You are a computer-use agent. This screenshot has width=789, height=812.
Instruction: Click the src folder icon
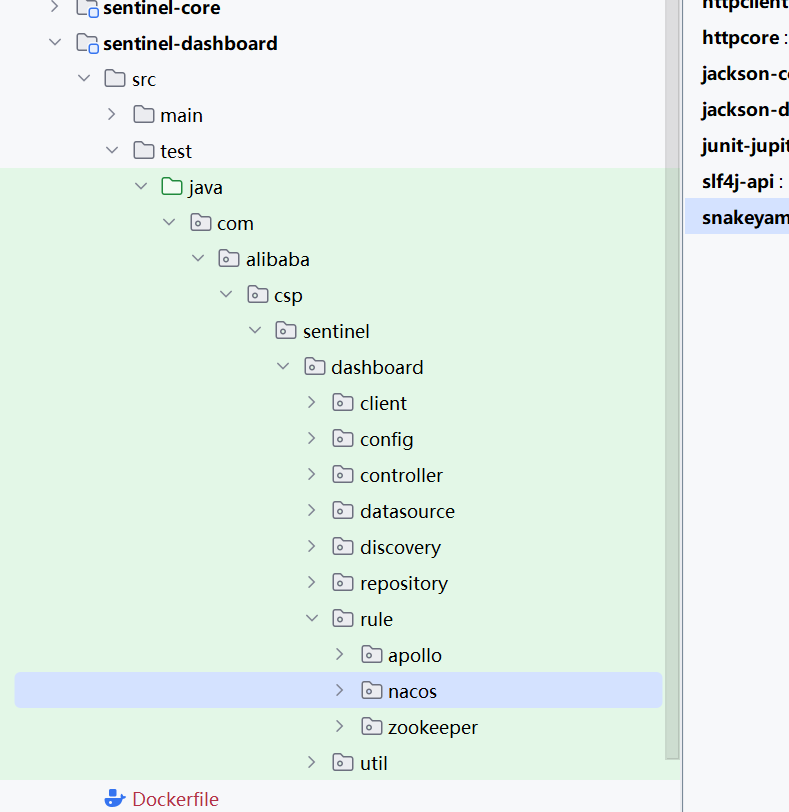(115, 79)
